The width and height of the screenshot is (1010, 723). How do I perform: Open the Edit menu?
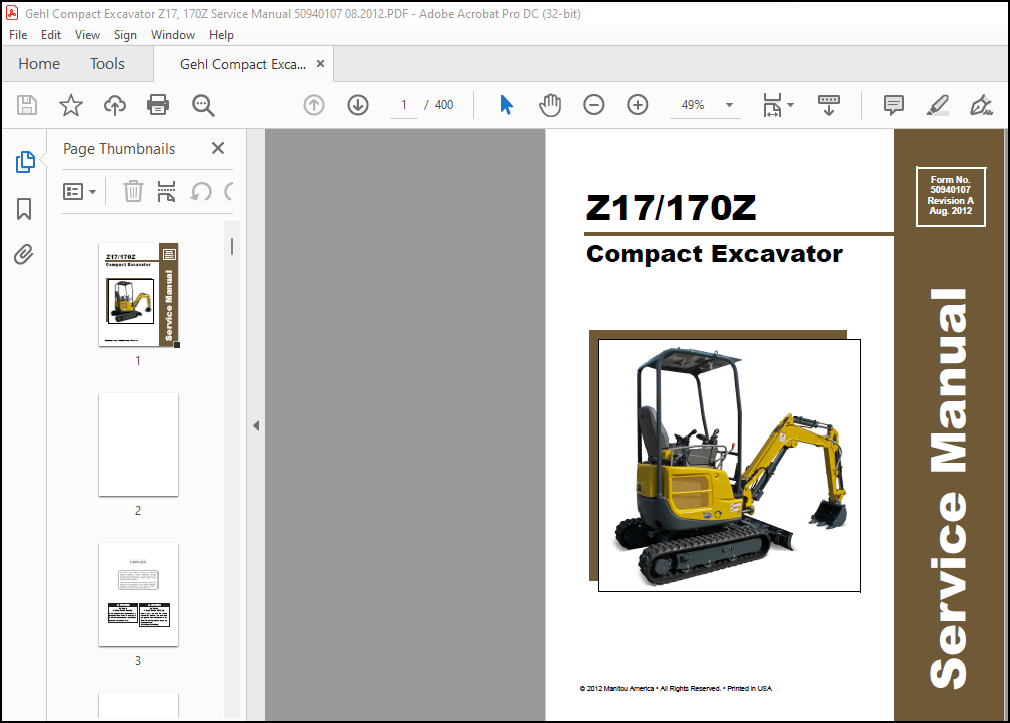[x=51, y=35]
